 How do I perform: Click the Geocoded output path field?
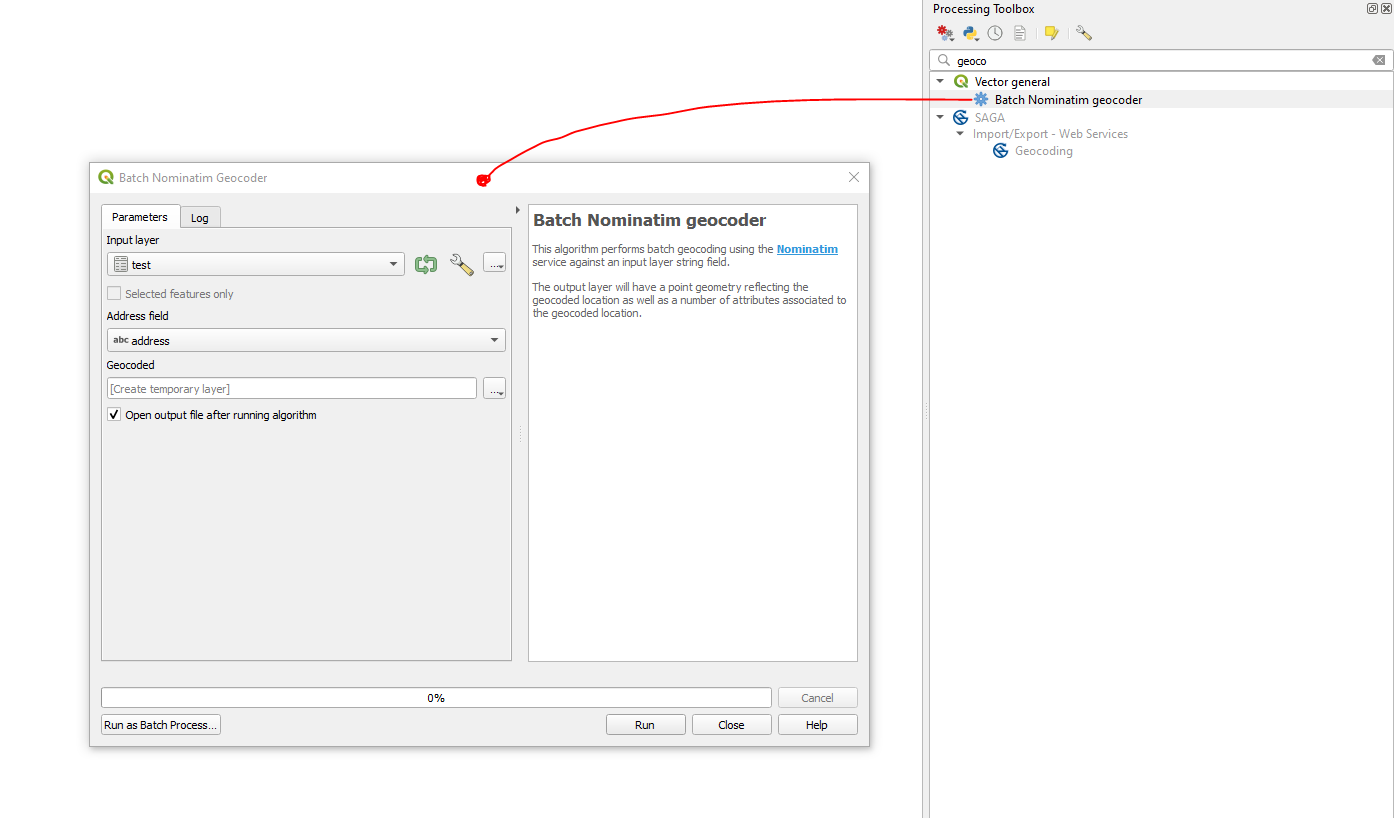[292, 388]
